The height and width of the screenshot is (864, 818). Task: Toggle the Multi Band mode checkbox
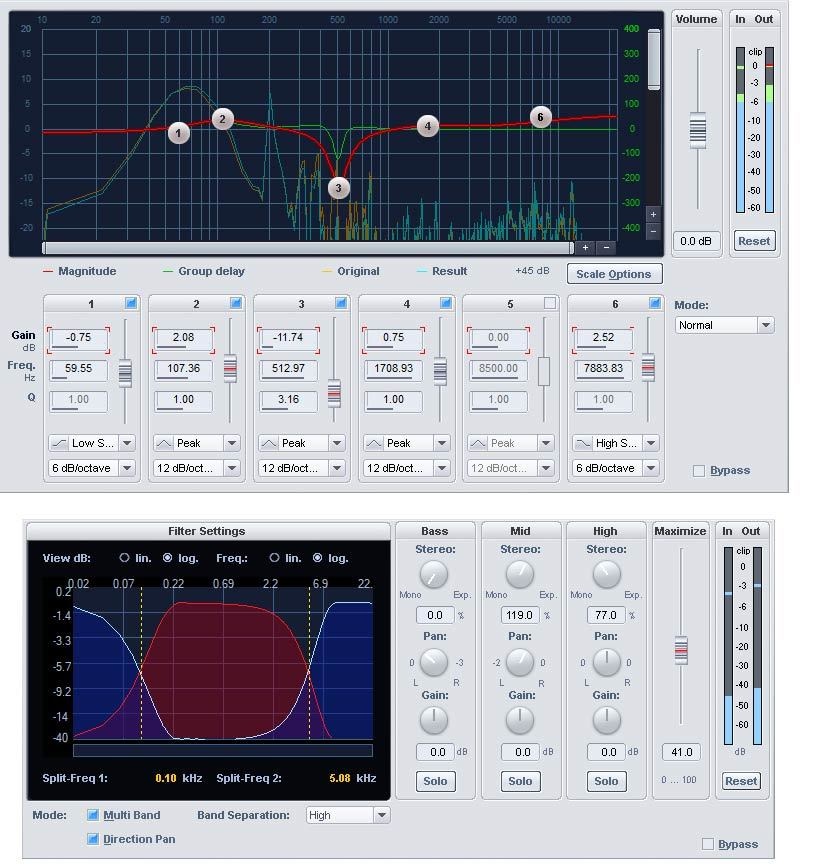click(93, 815)
